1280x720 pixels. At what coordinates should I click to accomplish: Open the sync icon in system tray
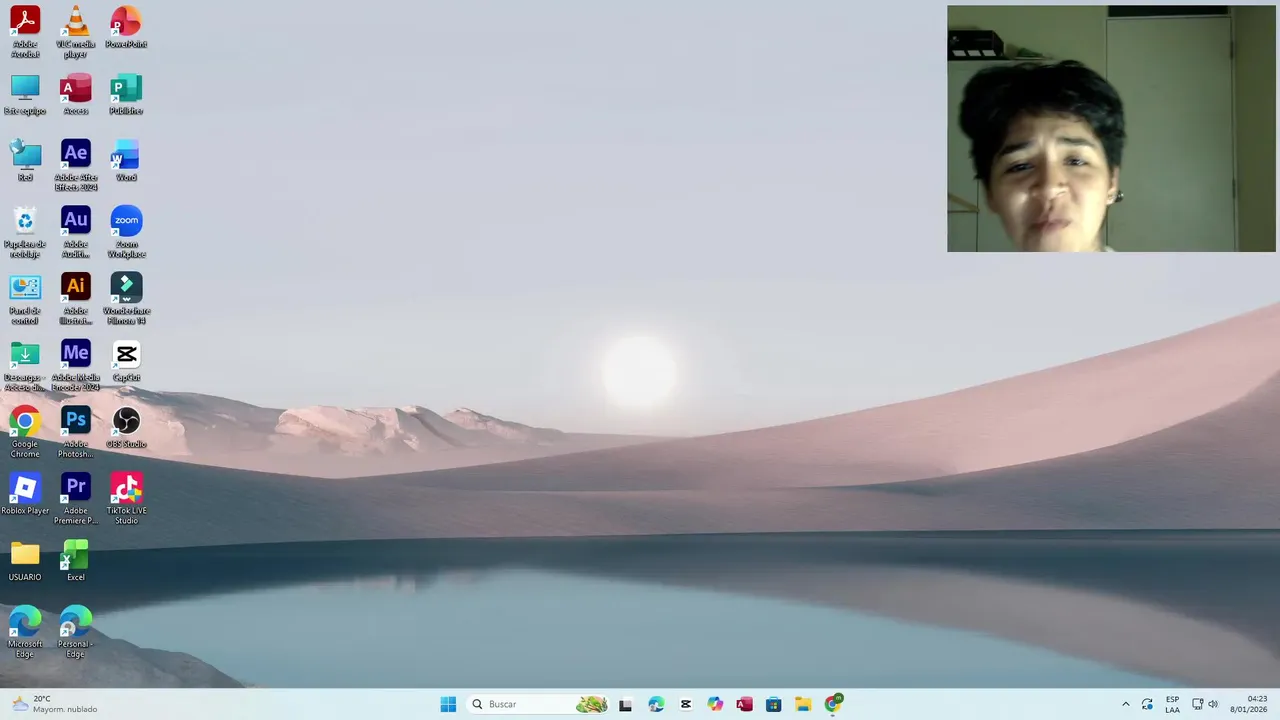1147,704
